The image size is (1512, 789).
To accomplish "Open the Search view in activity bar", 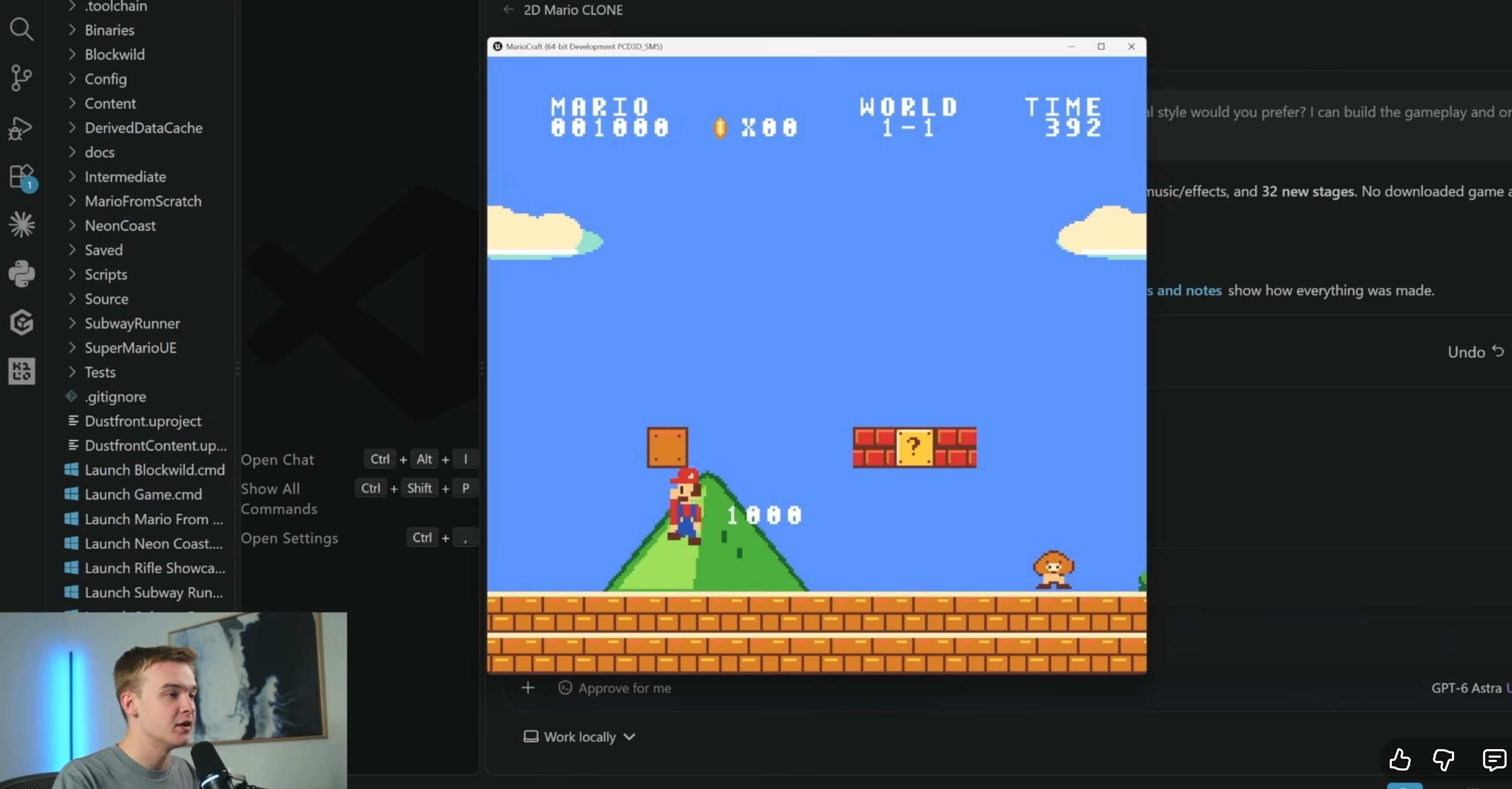I will (22, 29).
